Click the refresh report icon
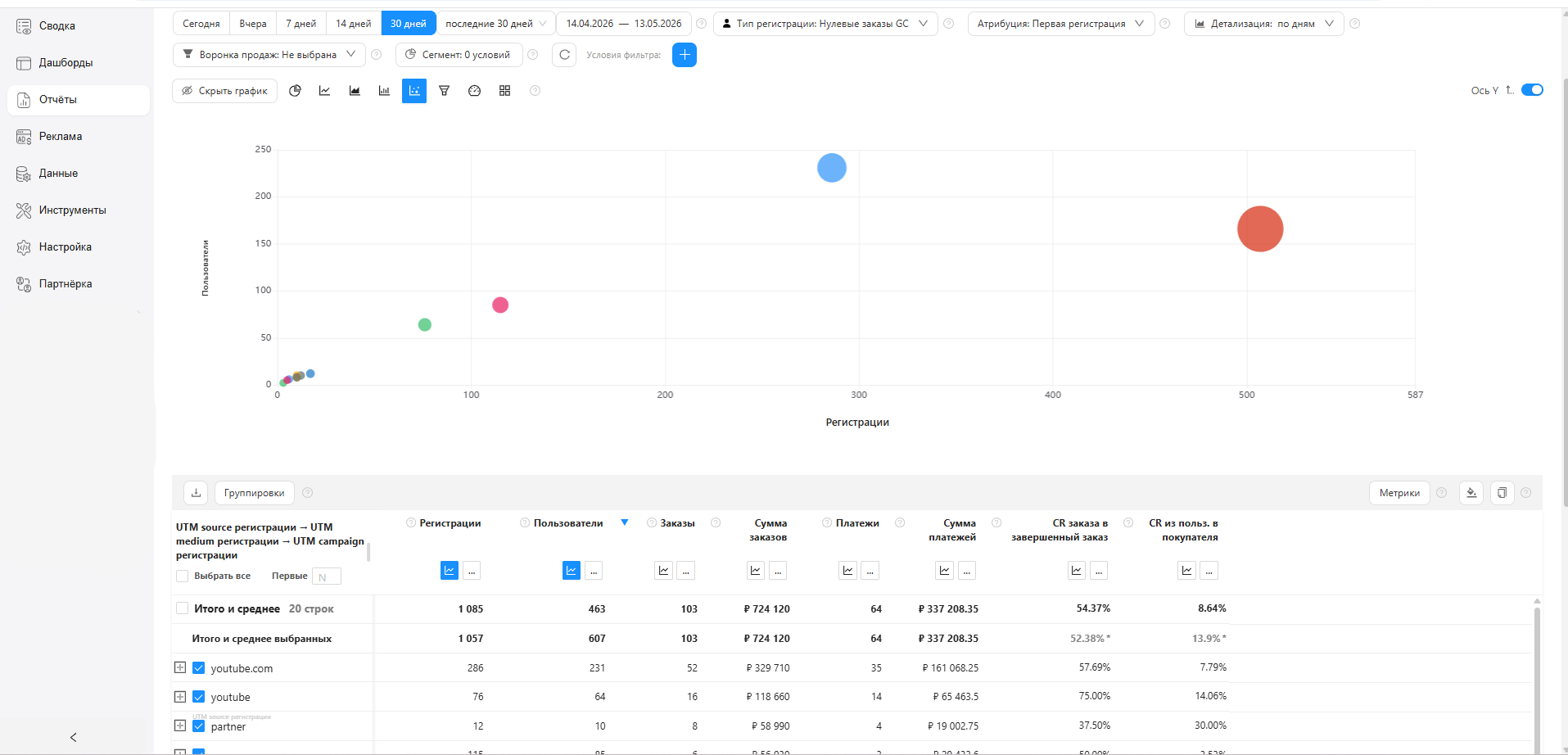 (x=564, y=55)
